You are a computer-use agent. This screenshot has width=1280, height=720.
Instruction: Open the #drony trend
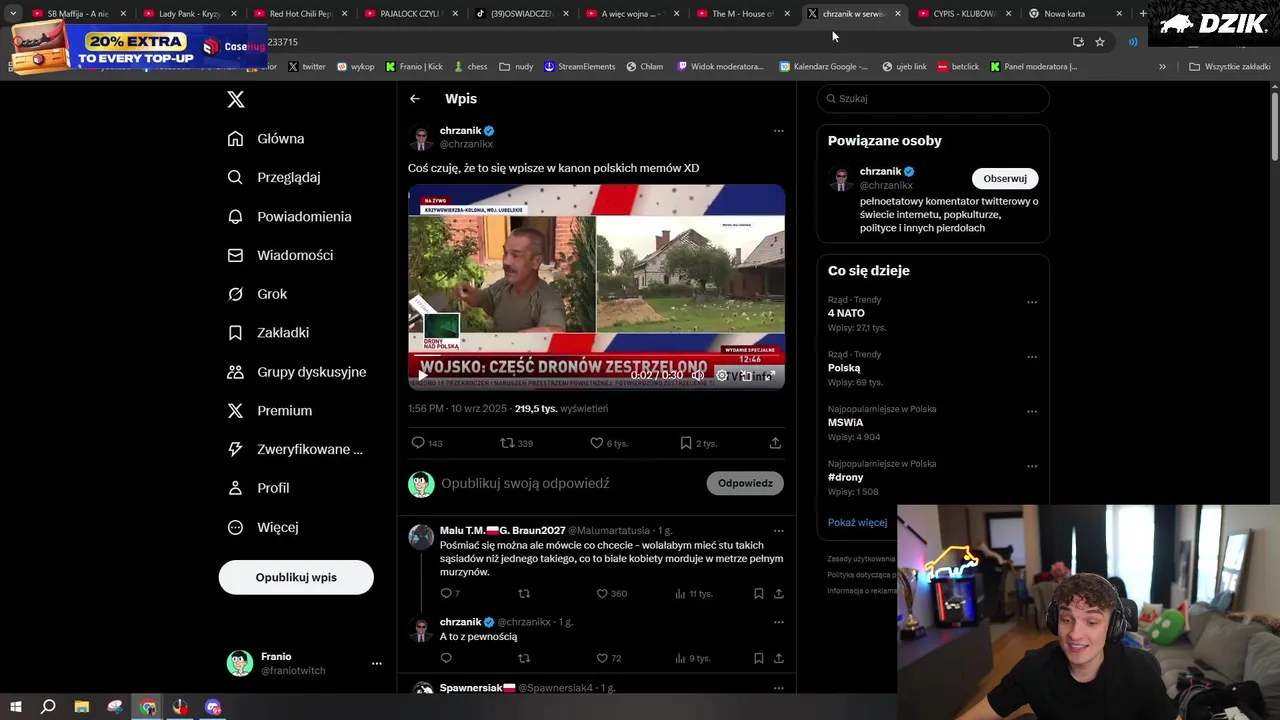point(845,477)
